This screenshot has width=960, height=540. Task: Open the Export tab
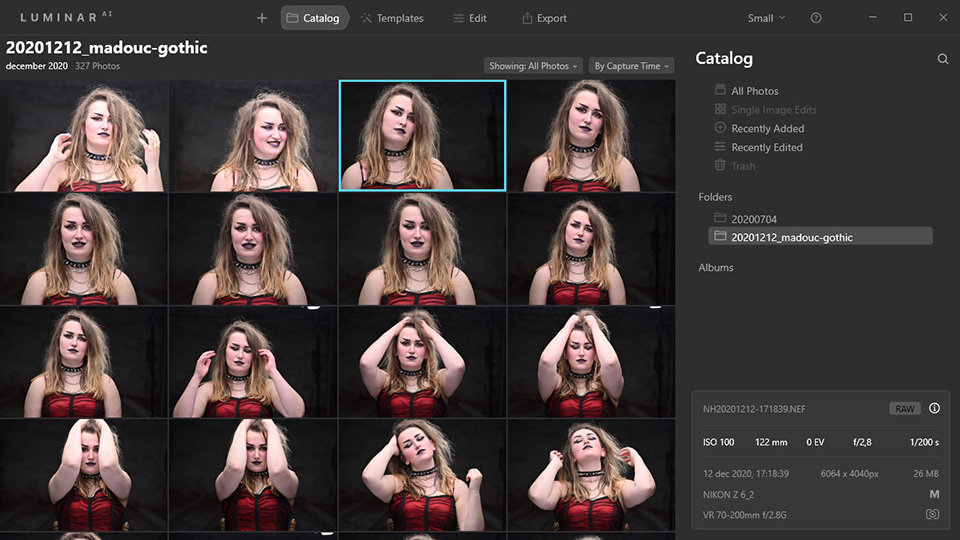click(544, 18)
